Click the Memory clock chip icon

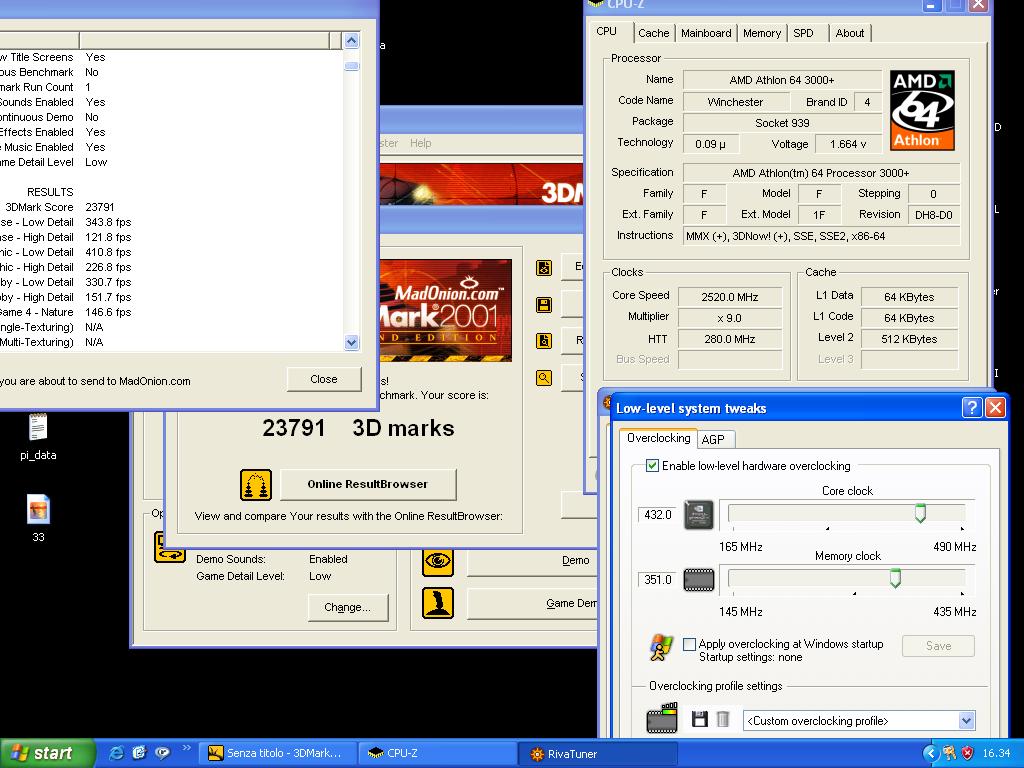click(698, 580)
